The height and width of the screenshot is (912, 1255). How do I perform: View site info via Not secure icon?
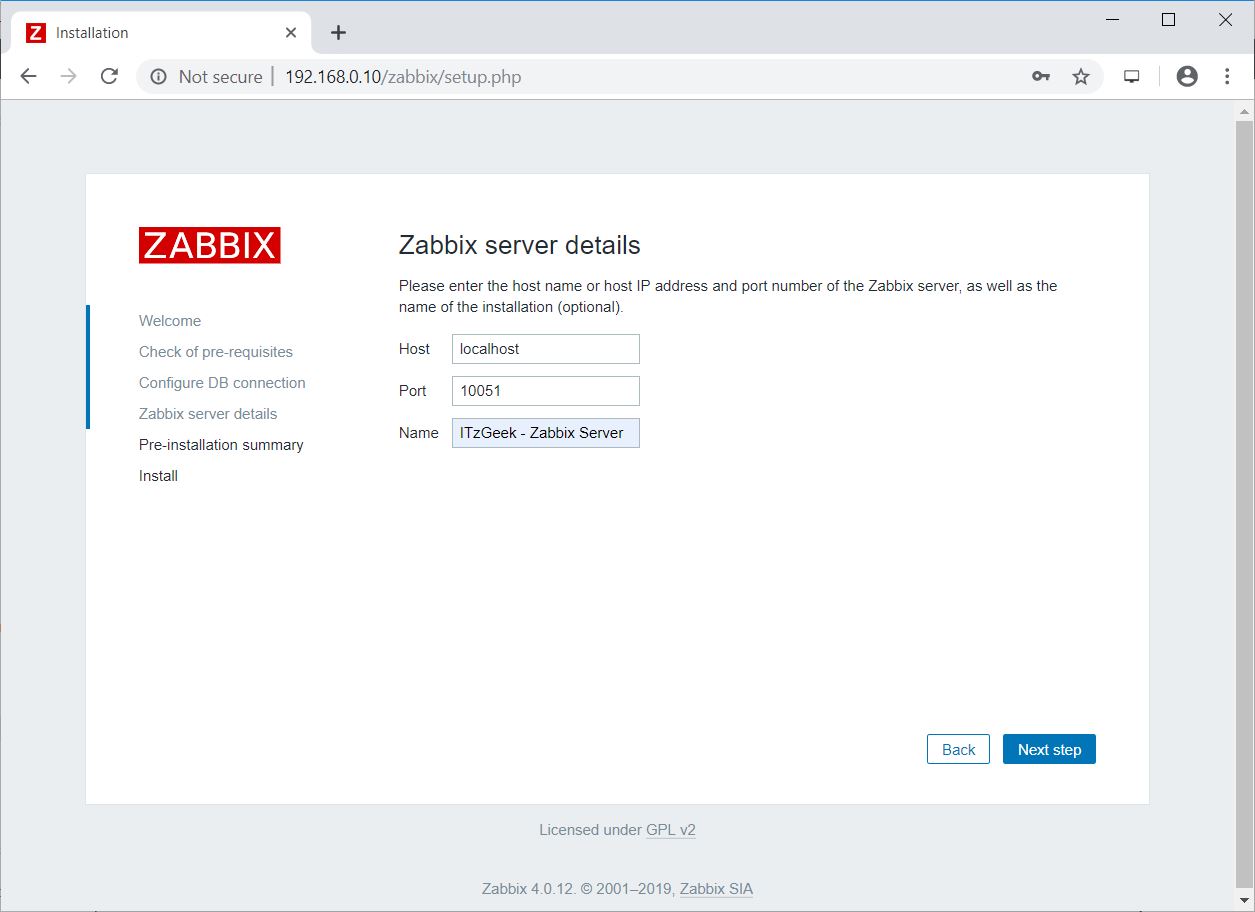[157, 77]
